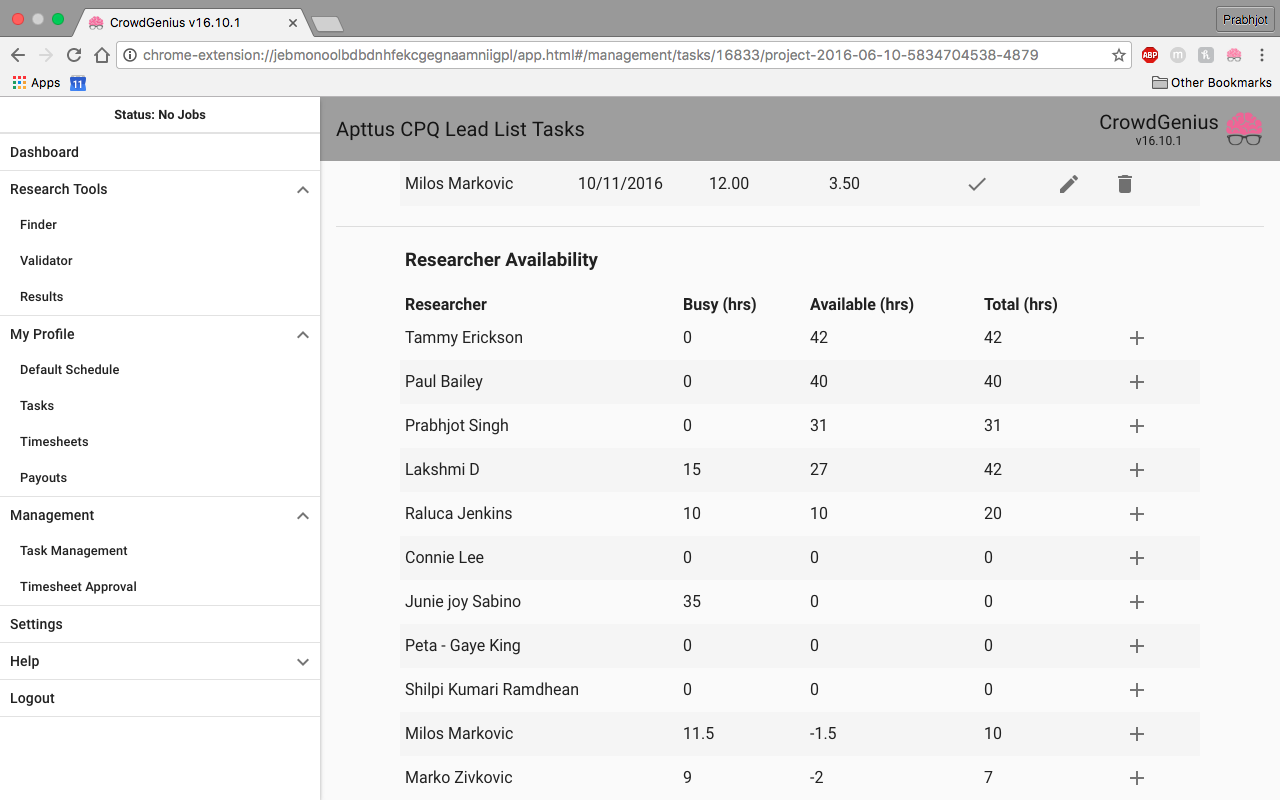Add Marko Zivkovic with the plus icon

1136,778
